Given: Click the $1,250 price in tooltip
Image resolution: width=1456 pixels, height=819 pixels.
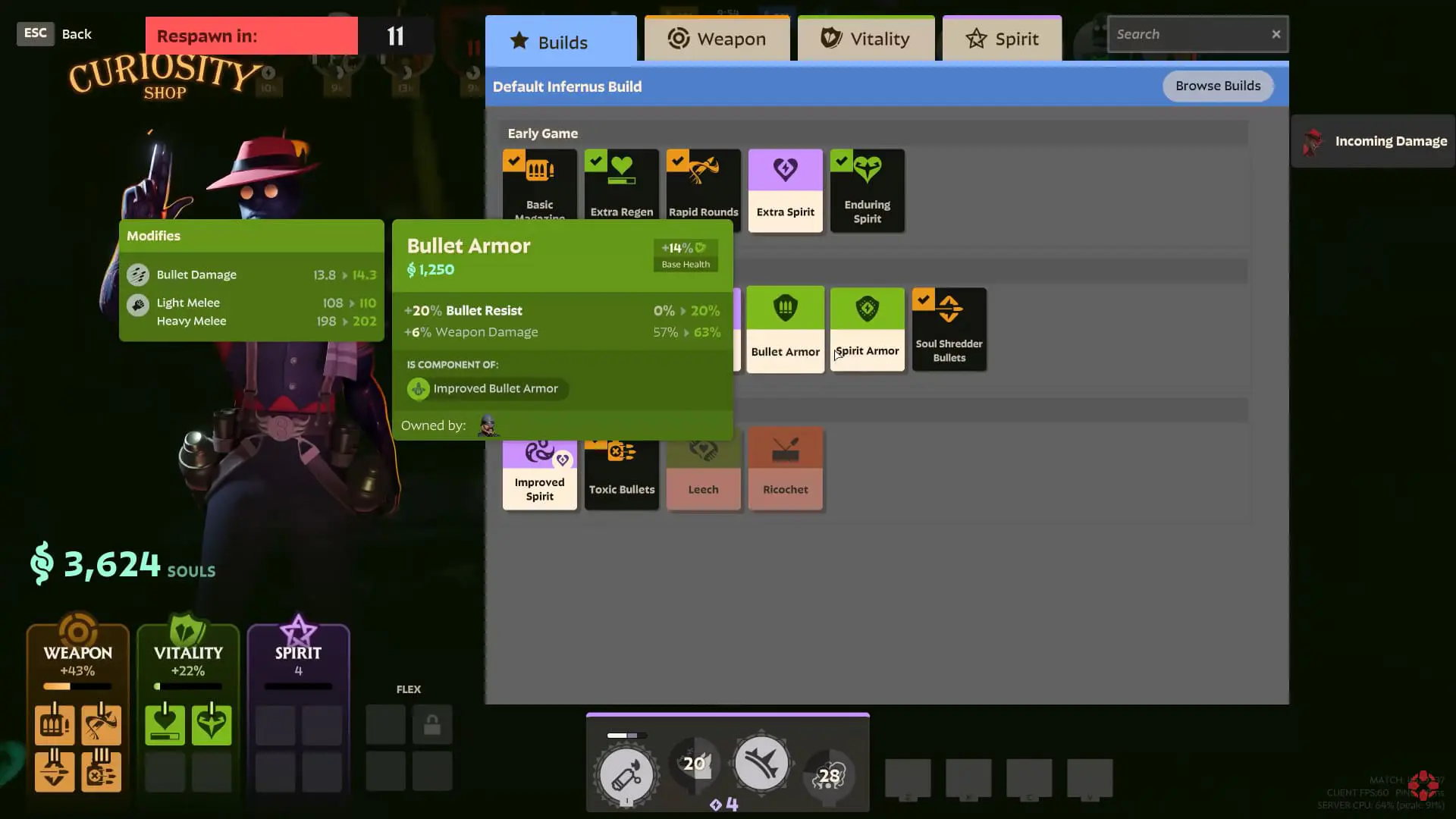Looking at the screenshot, I should pos(431,269).
